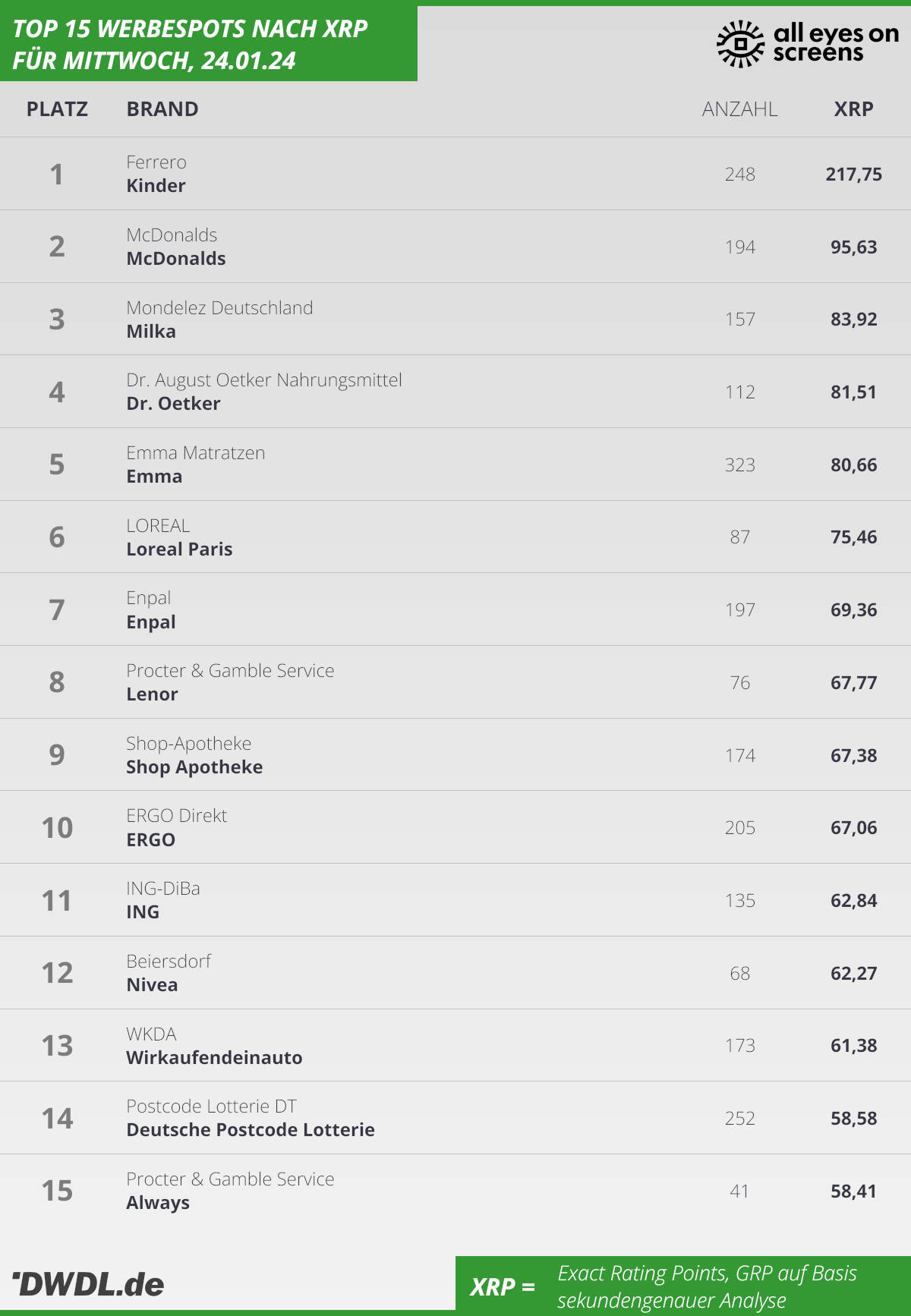
Task: Select the Lenor brand entry
Action: pyautogui.click(x=152, y=694)
